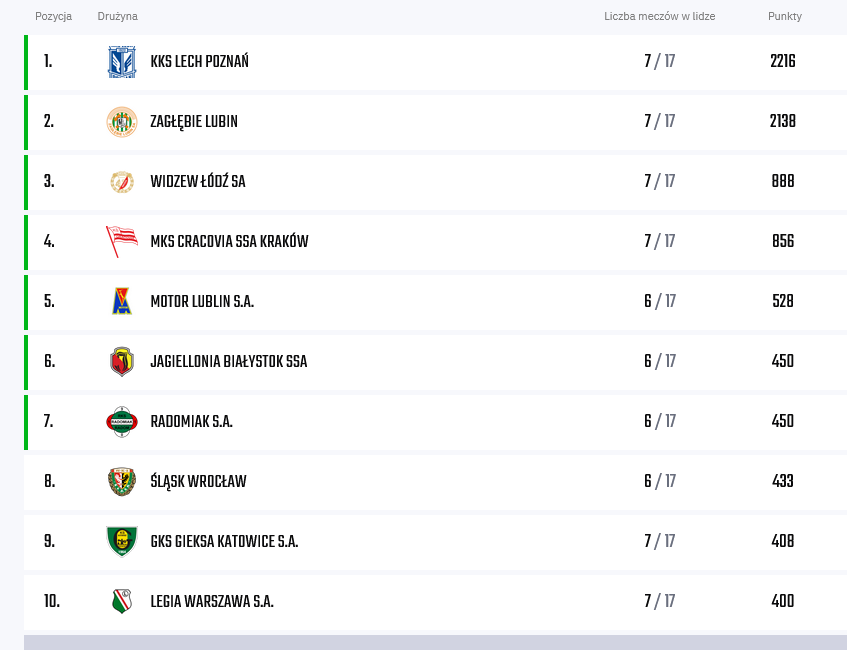
Task: Click the Pozycja column header
Action: [x=53, y=16]
